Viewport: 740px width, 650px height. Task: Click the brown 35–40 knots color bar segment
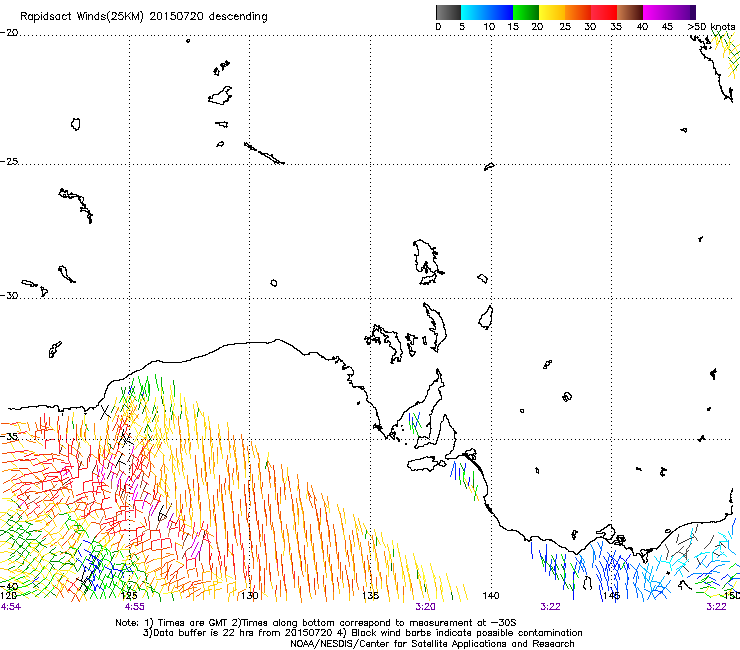click(630, 12)
